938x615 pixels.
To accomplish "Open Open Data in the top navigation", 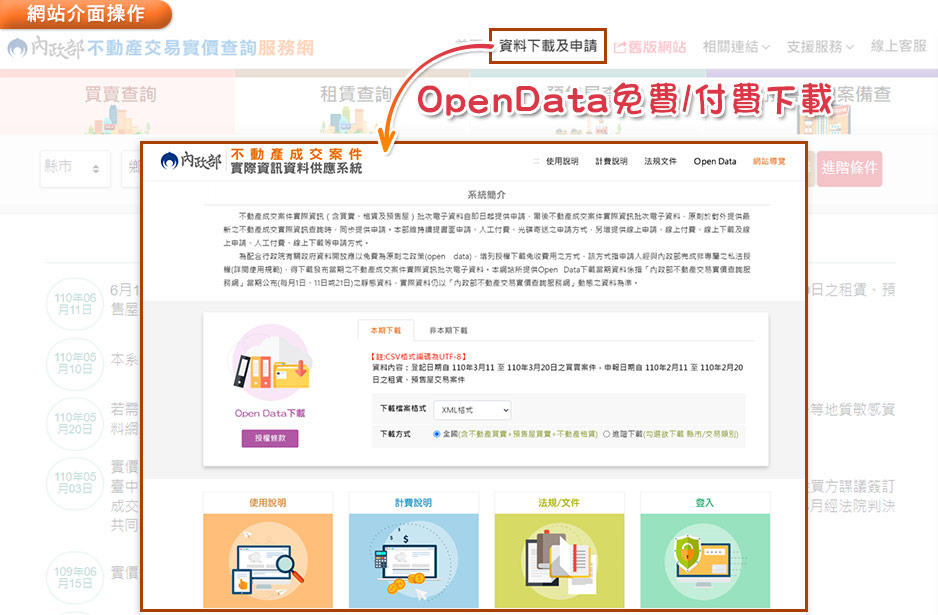I will (x=715, y=161).
